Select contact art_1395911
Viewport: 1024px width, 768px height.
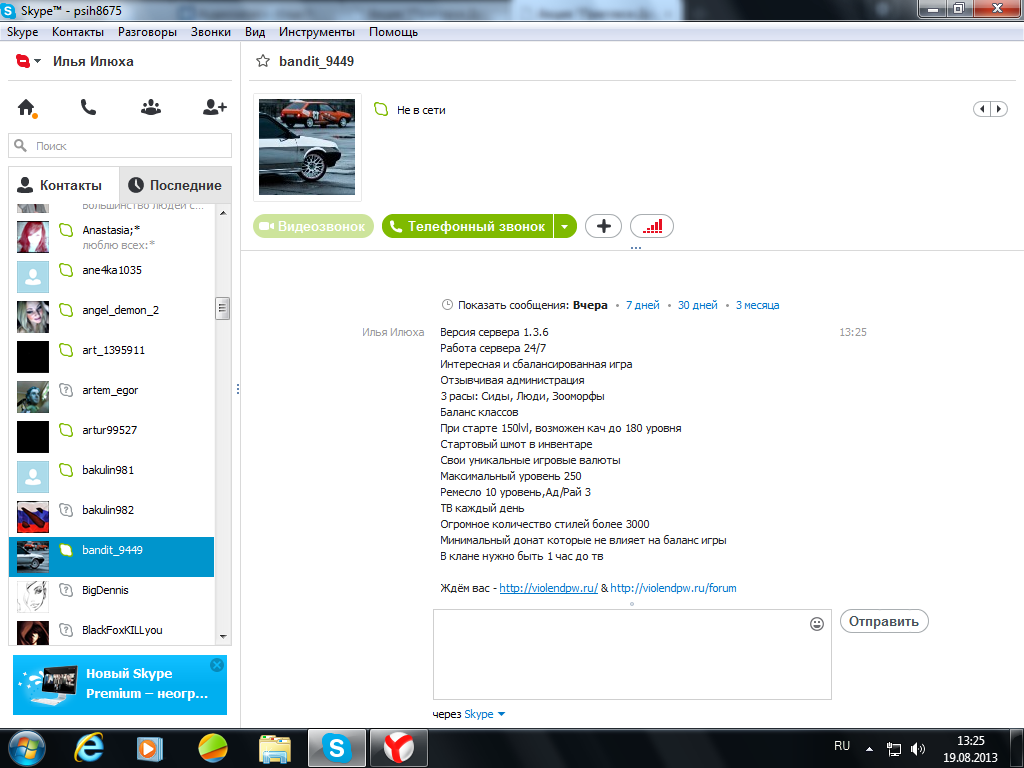point(112,357)
